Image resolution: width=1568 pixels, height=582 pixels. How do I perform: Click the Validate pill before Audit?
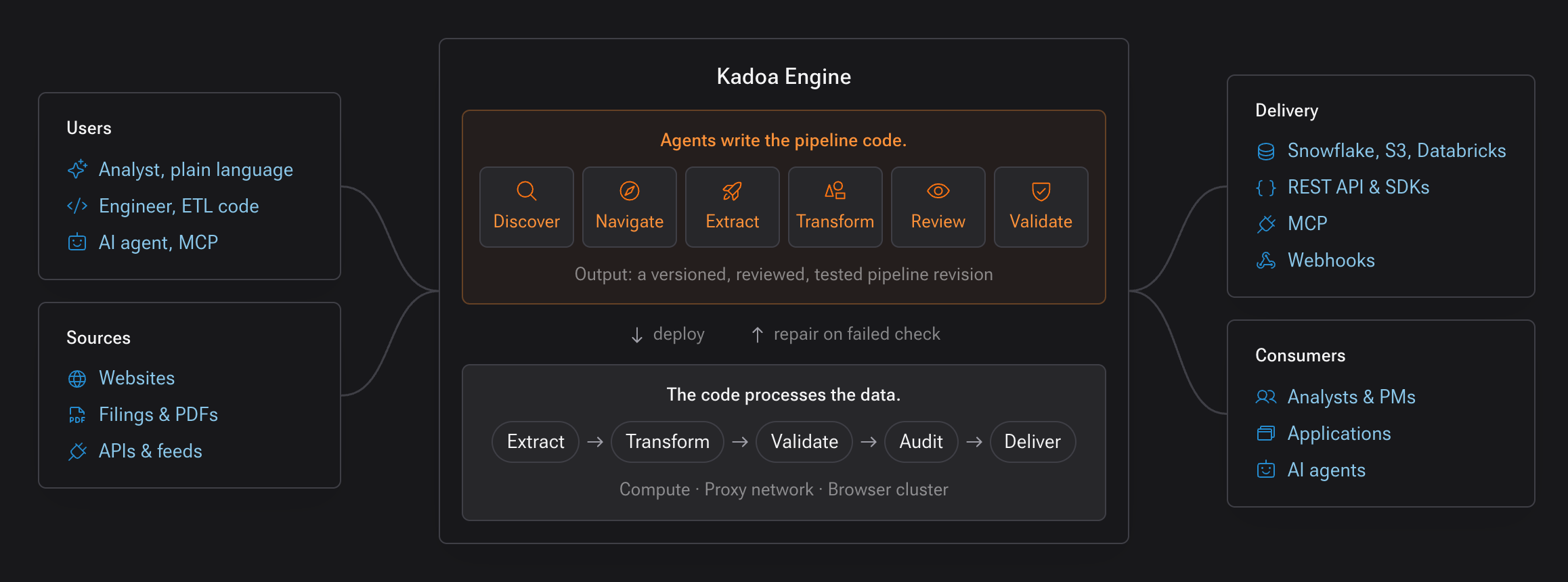804,442
